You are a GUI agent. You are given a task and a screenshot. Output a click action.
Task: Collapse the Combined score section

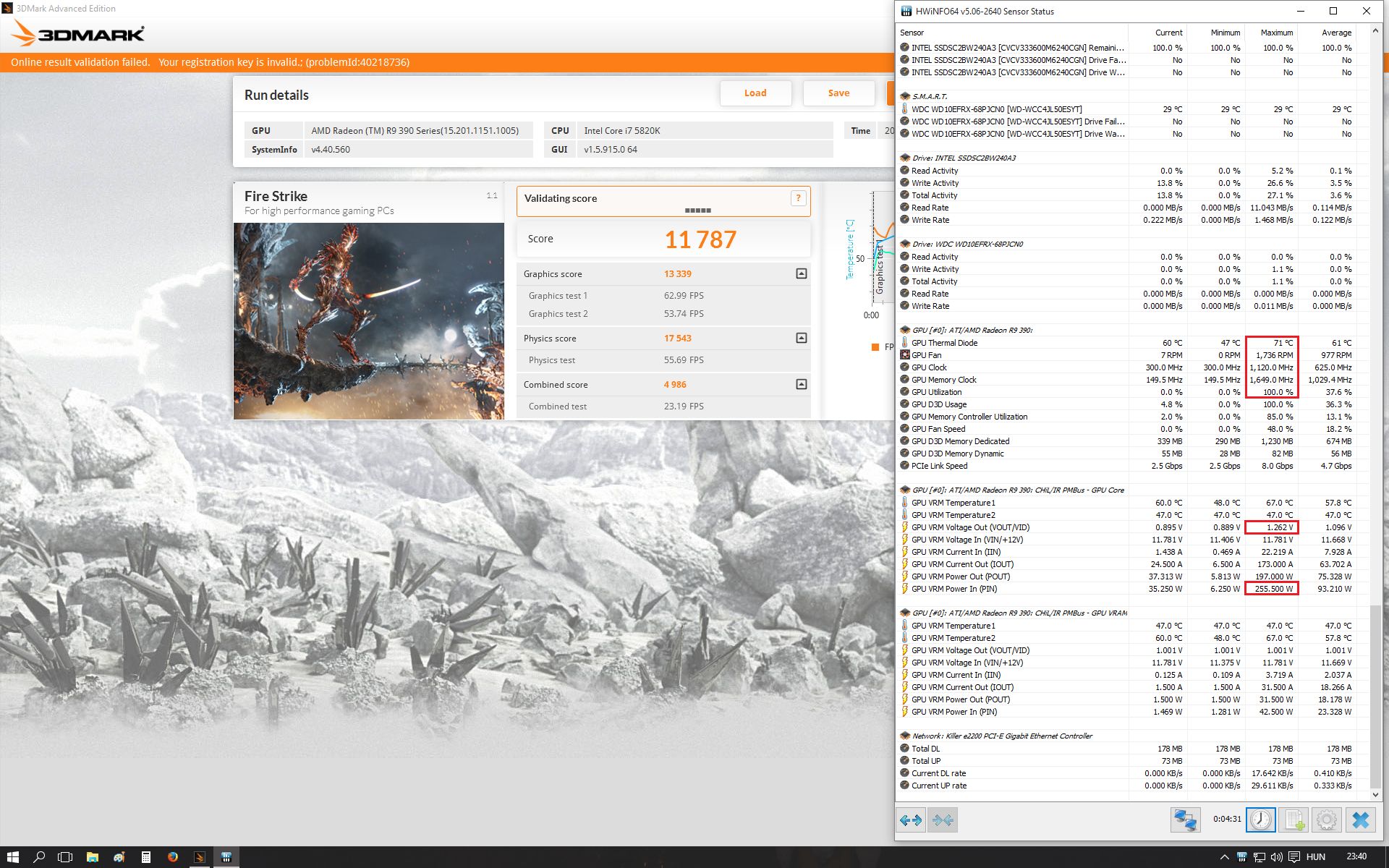pos(801,384)
